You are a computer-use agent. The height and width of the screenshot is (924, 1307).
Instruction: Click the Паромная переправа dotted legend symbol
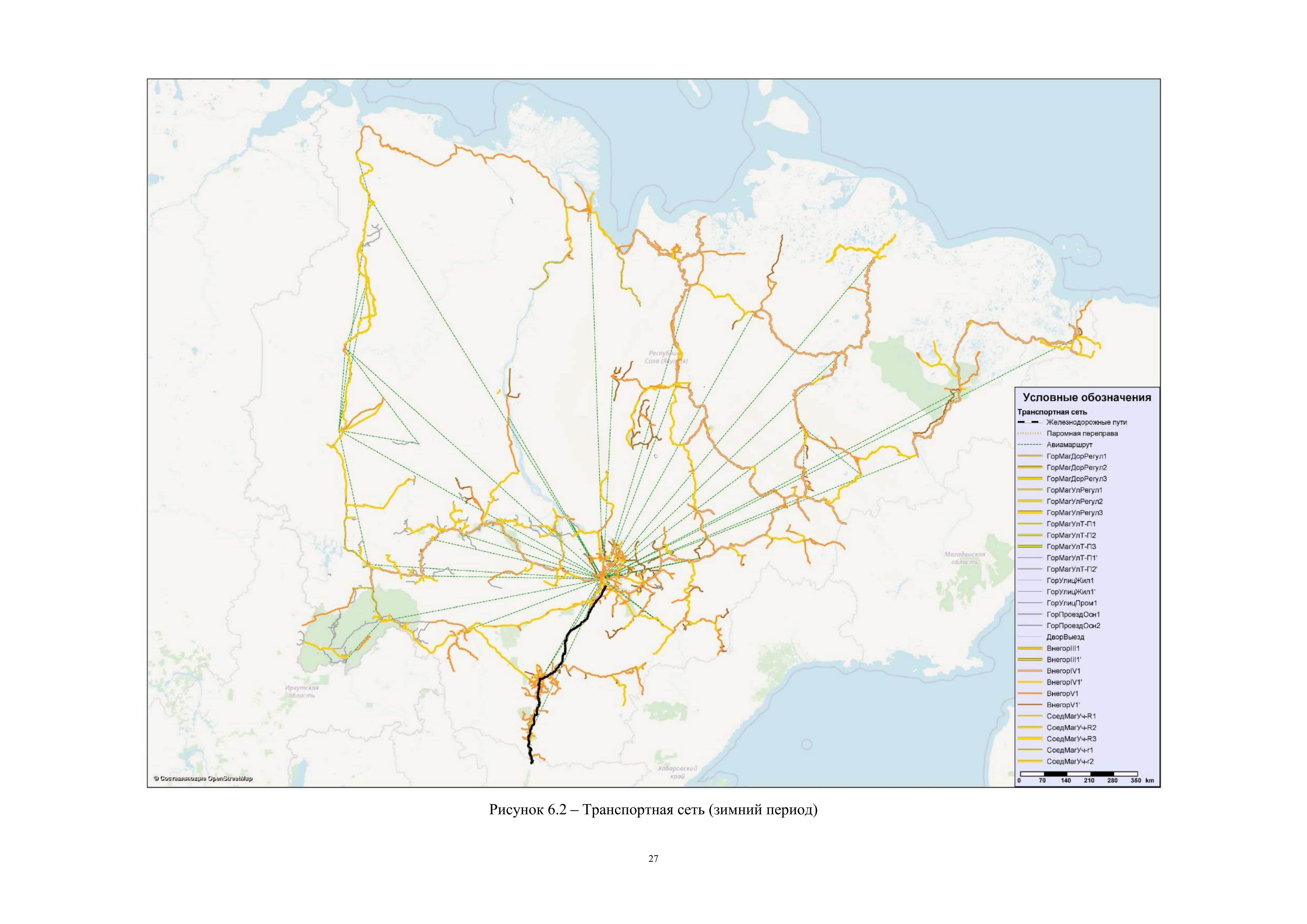pyautogui.click(x=1030, y=434)
